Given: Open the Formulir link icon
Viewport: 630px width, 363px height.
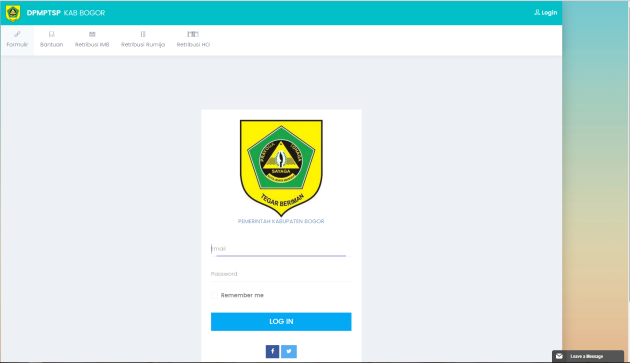Looking at the screenshot, I should coord(17,34).
